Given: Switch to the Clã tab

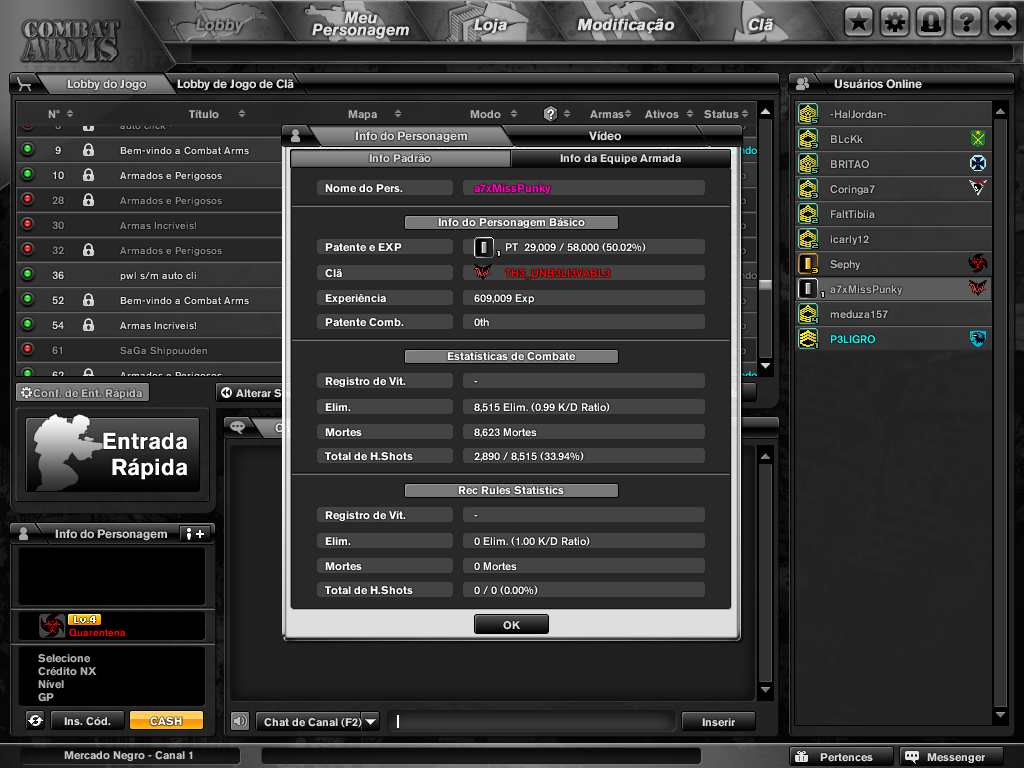Looking at the screenshot, I should coord(760,25).
